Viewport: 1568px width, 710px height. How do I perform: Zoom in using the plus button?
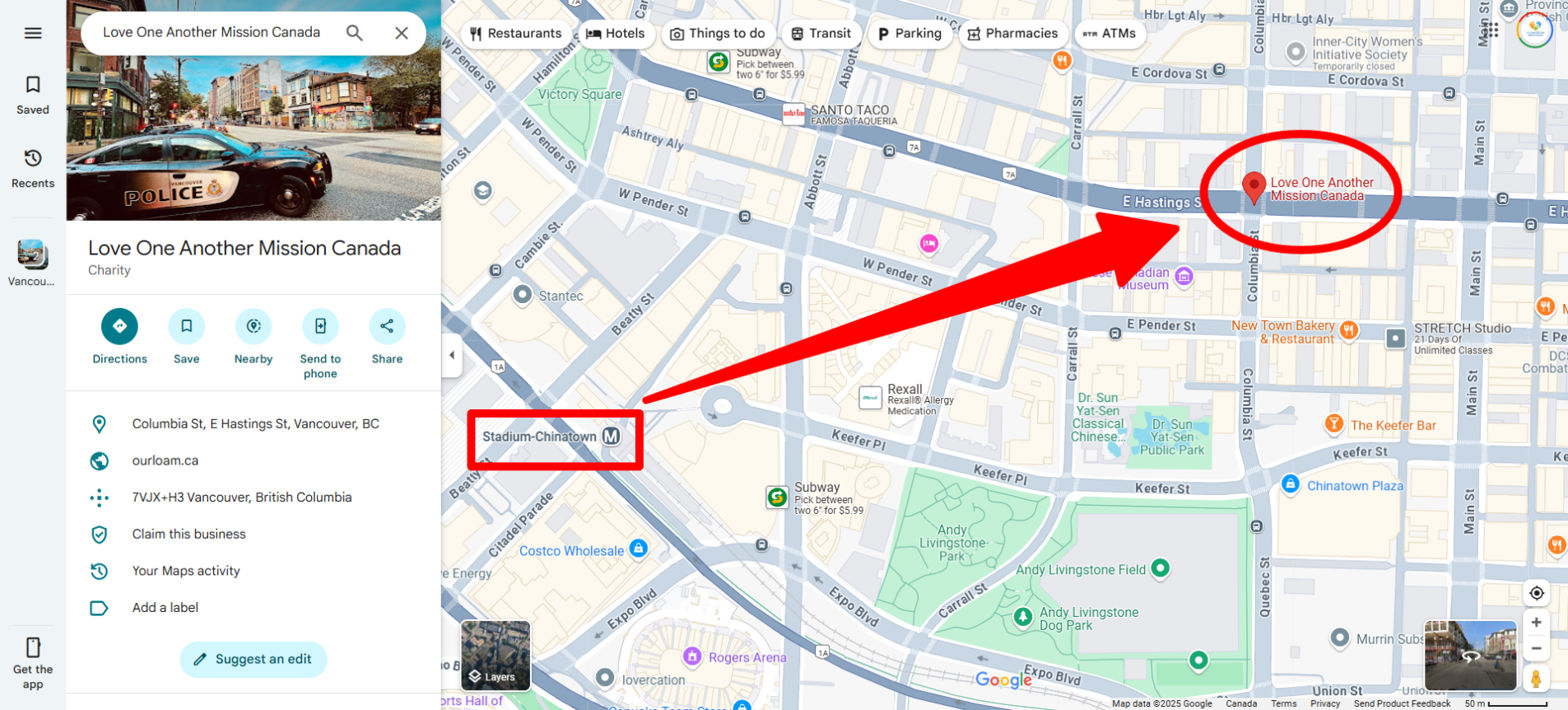click(x=1536, y=623)
